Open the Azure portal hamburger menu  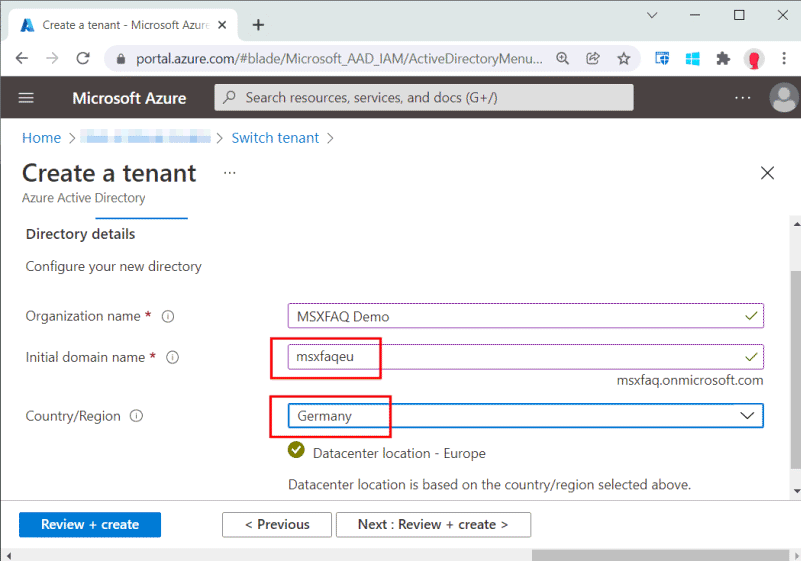pyautogui.click(x=26, y=98)
